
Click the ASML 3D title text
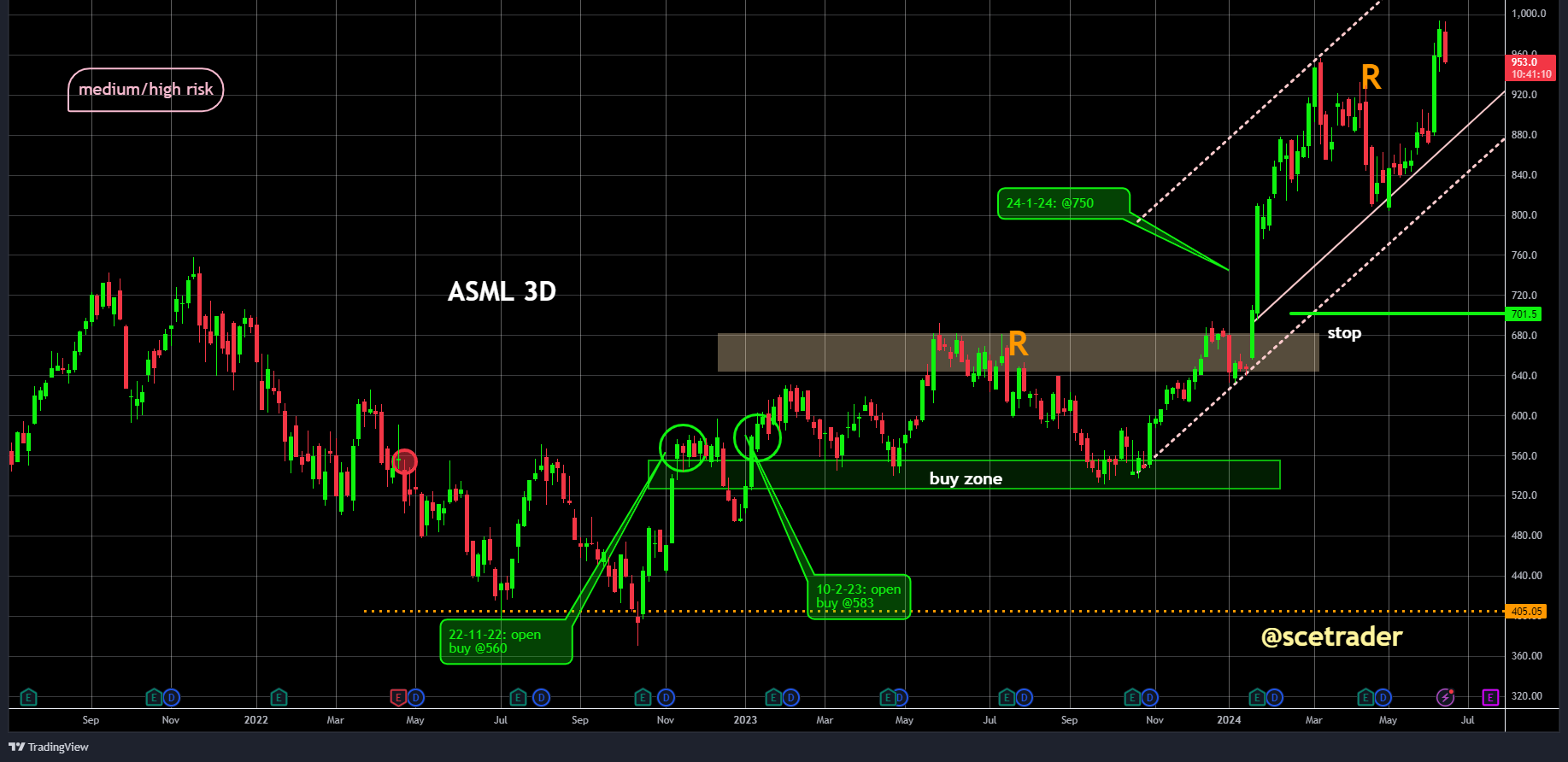pyautogui.click(x=502, y=291)
